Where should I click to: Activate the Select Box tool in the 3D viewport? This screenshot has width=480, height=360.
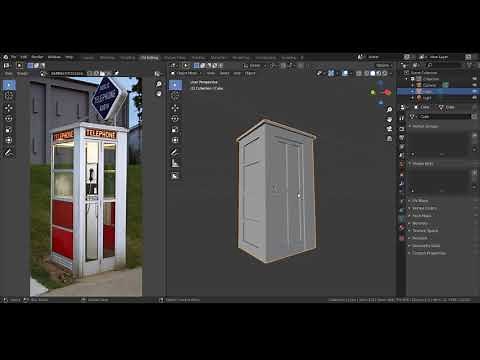(175, 85)
